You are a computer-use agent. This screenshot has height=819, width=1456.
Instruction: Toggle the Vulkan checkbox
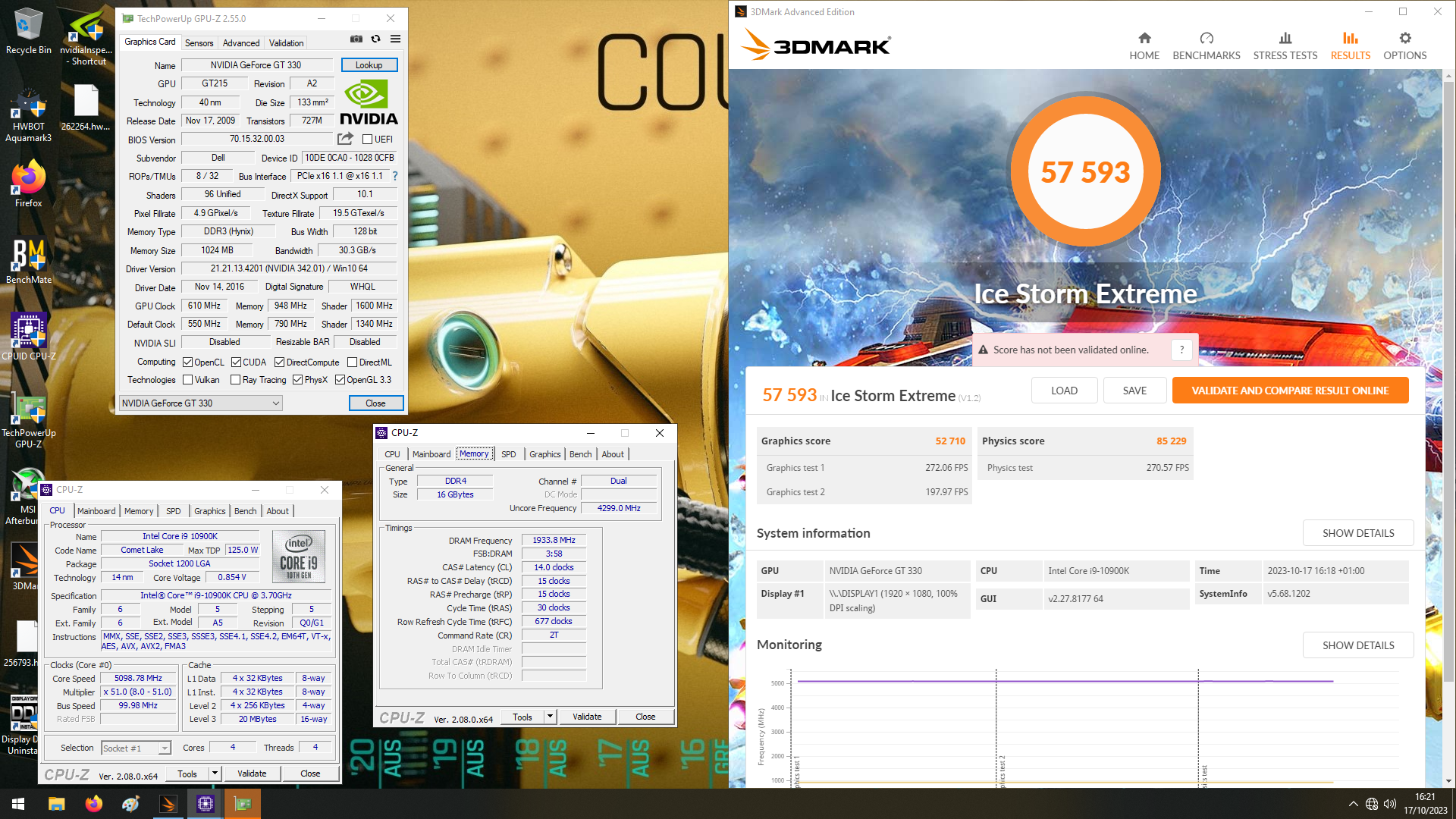(x=187, y=380)
